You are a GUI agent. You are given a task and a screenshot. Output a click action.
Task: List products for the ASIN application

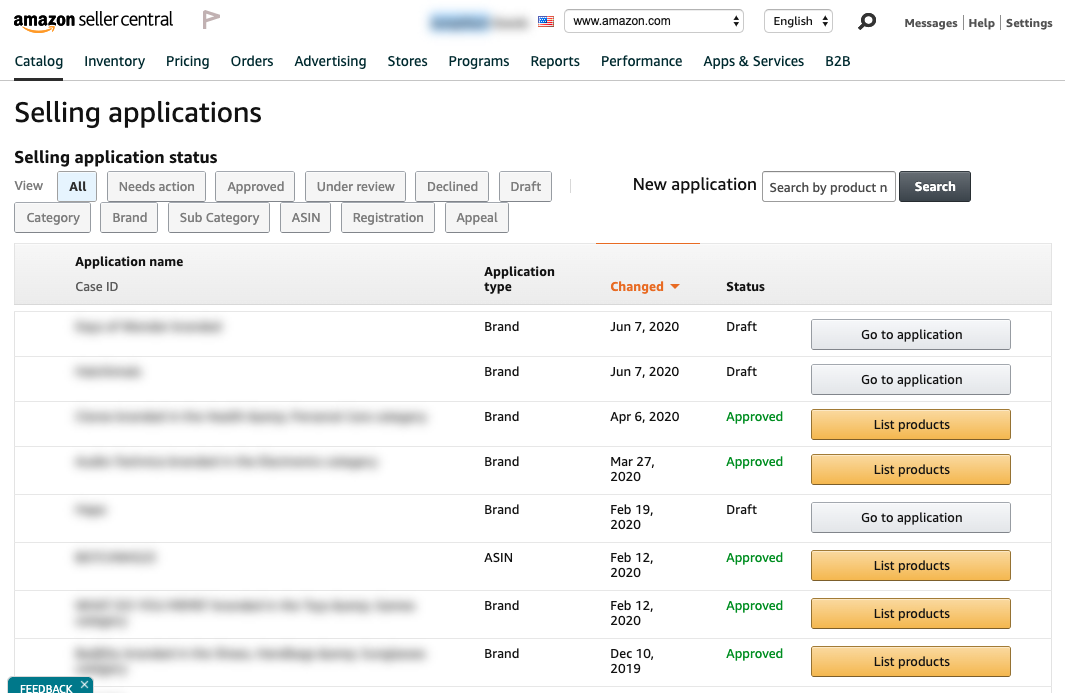pyautogui.click(x=911, y=566)
